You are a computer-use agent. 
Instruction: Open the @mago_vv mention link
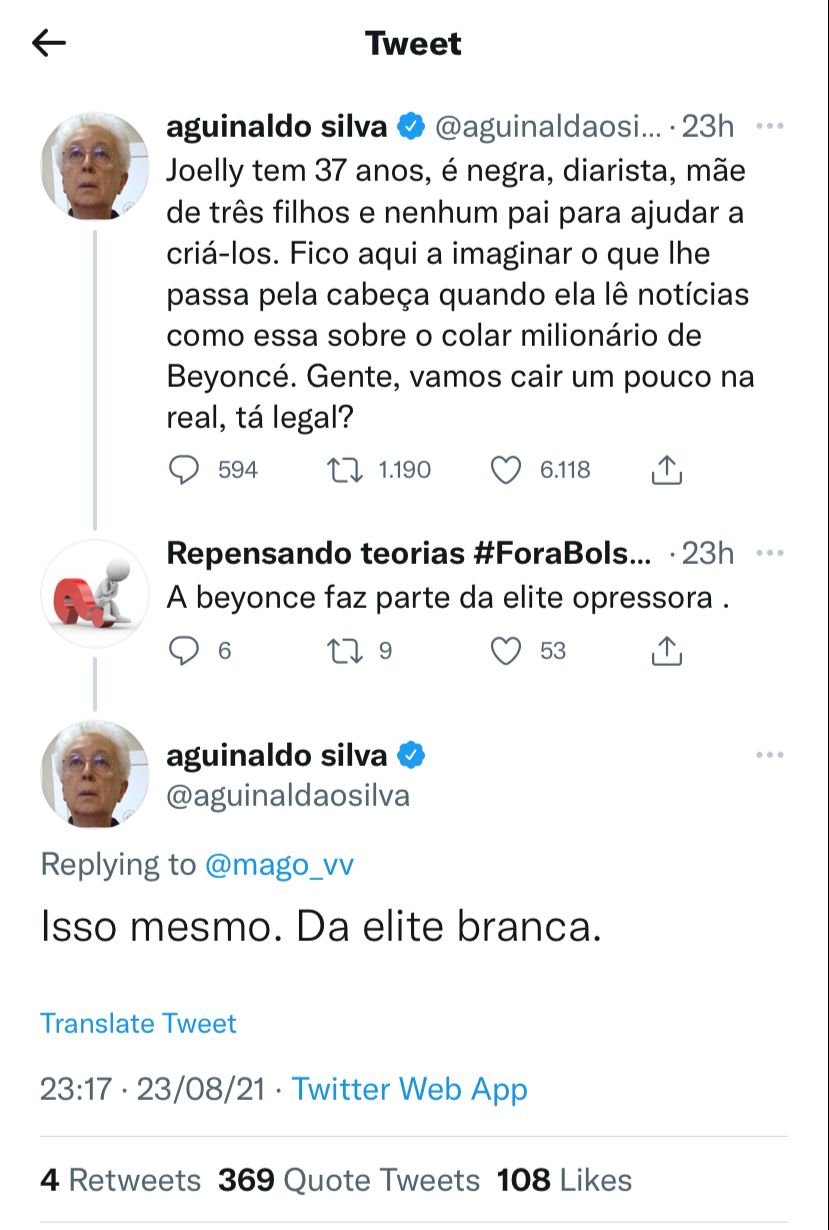(x=276, y=864)
